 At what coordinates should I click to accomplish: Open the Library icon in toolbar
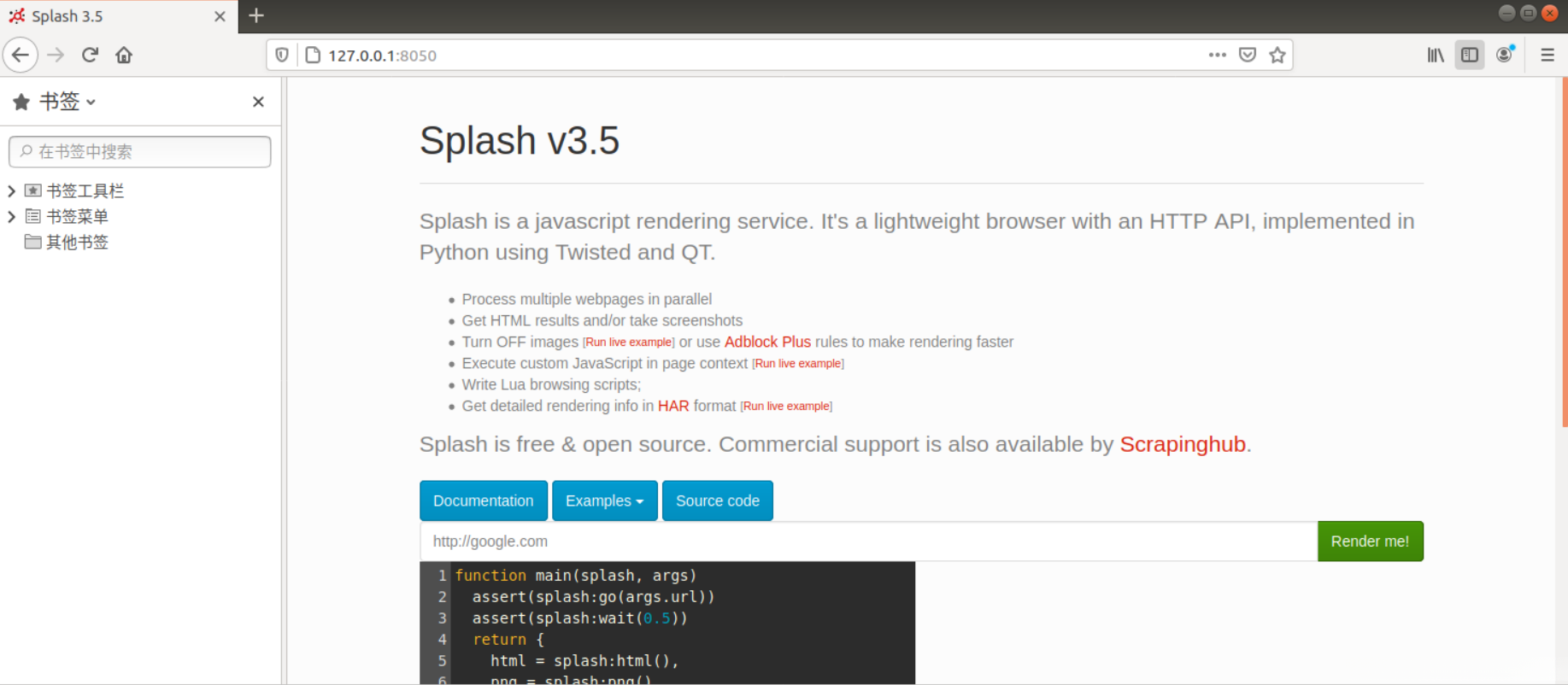(1436, 56)
